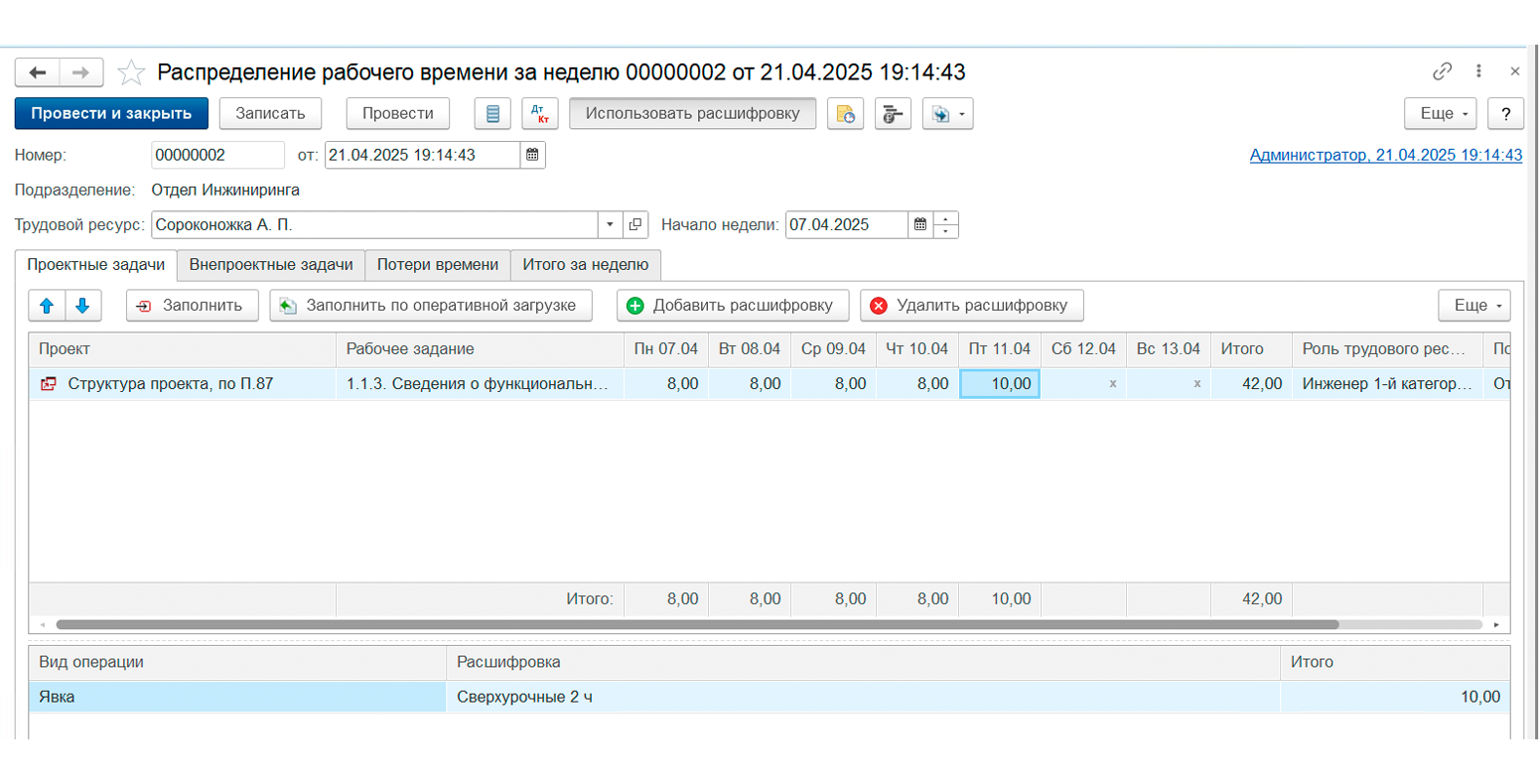Move the row up with blue arrow

pos(47,306)
